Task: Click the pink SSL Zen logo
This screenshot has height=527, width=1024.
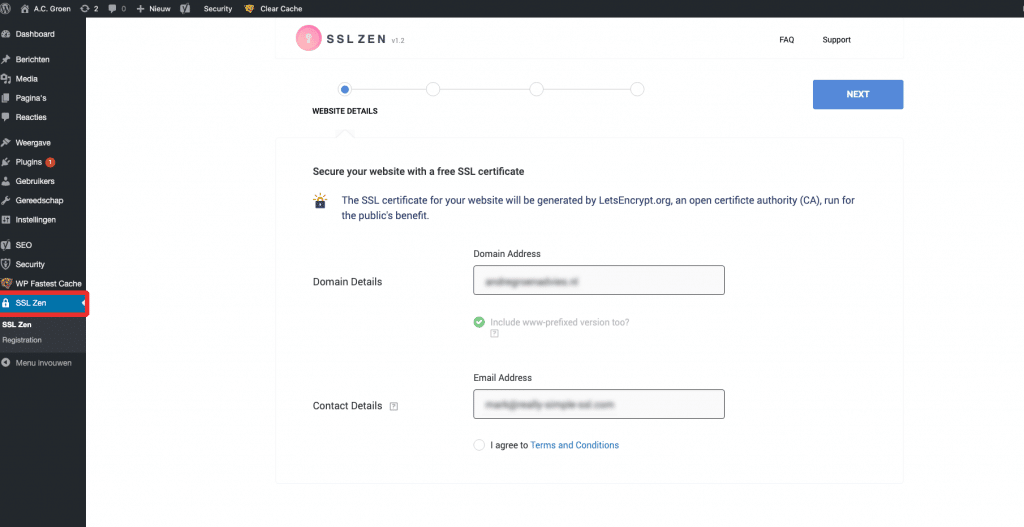Action: click(308, 39)
